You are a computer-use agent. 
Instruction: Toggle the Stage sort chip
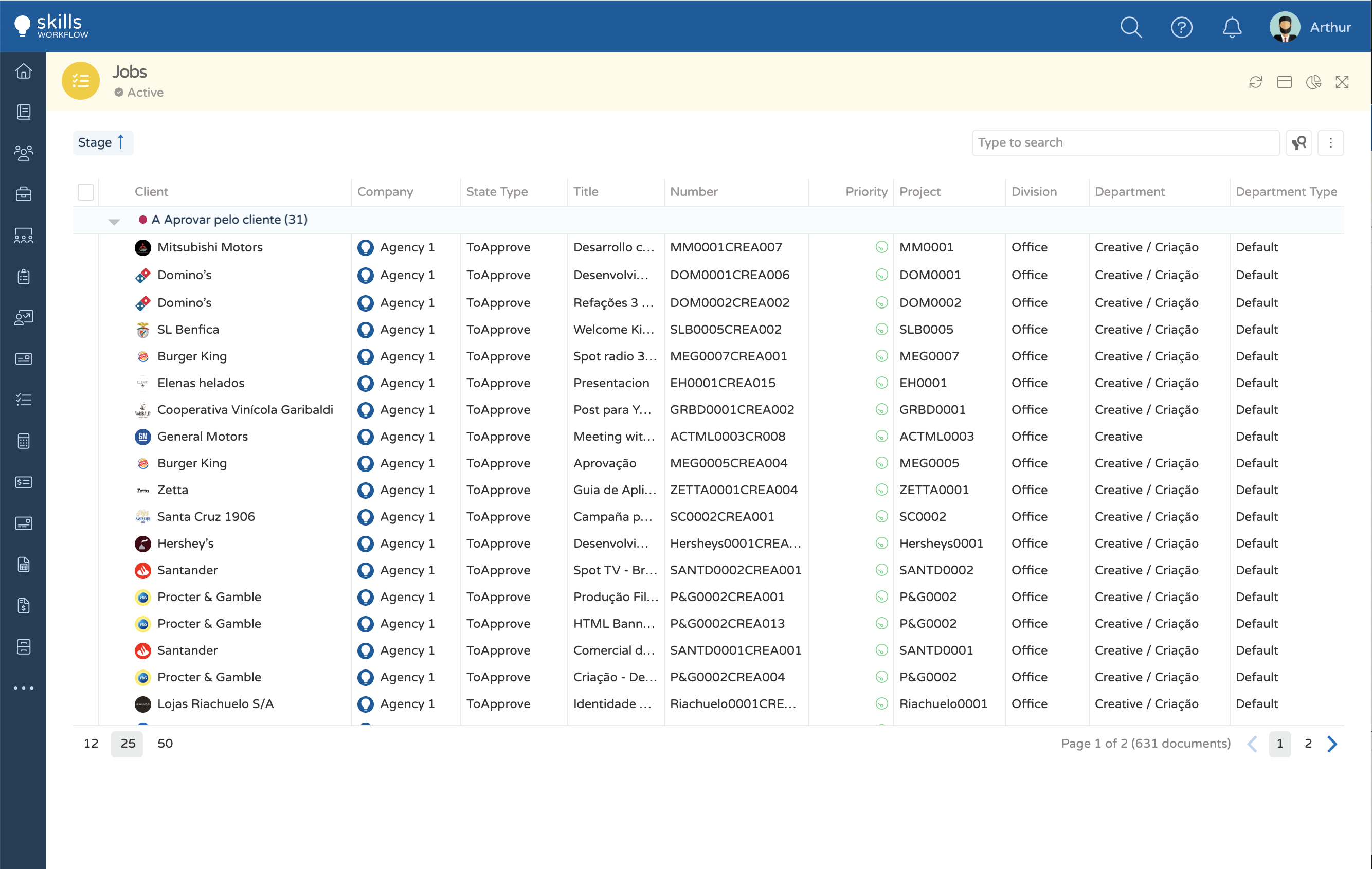coord(102,142)
